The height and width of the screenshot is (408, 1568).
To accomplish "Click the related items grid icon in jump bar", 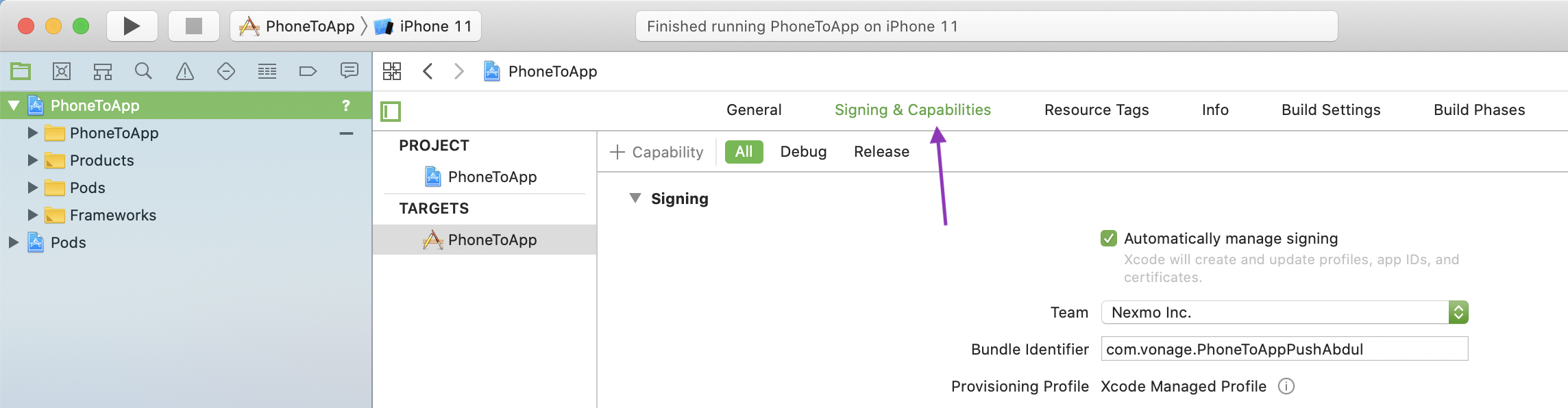I will pyautogui.click(x=392, y=71).
